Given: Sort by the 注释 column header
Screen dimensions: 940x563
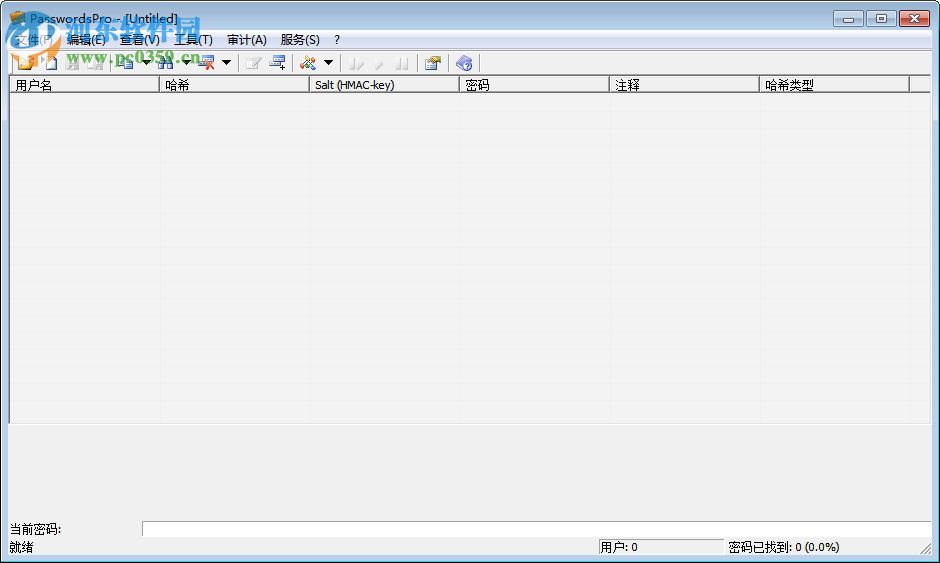Looking at the screenshot, I should click(684, 85).
